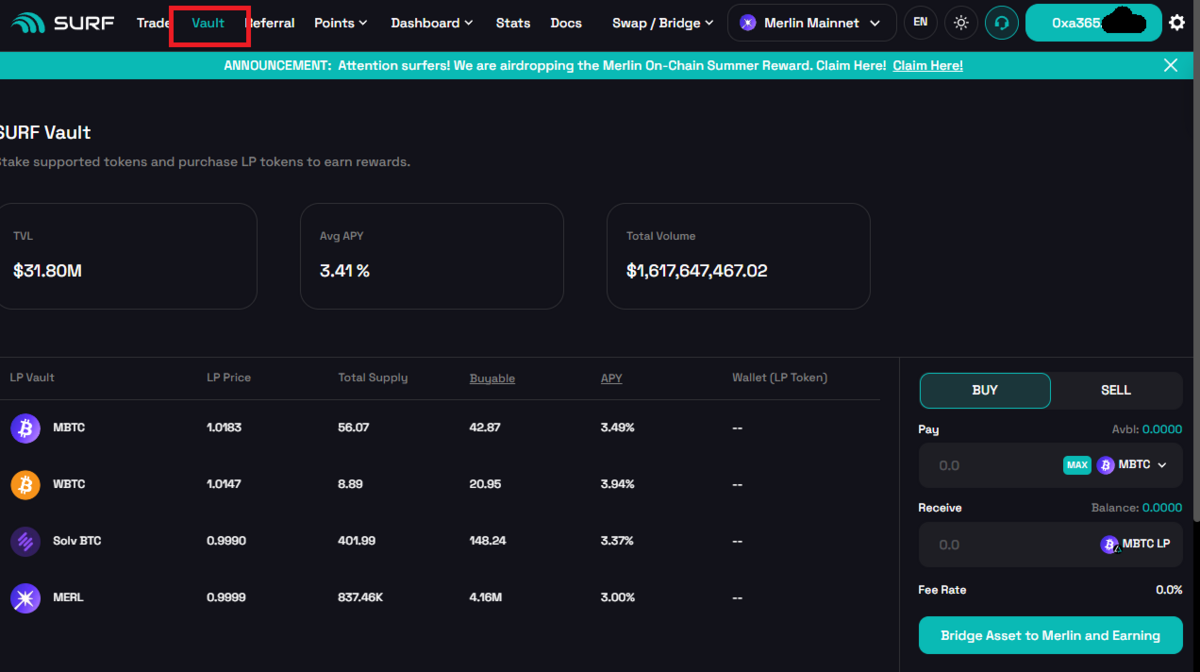Click Avbl: 0.0000 balance
Image resolution: width=1200 pixels, height=672 pixels.
1147,429
